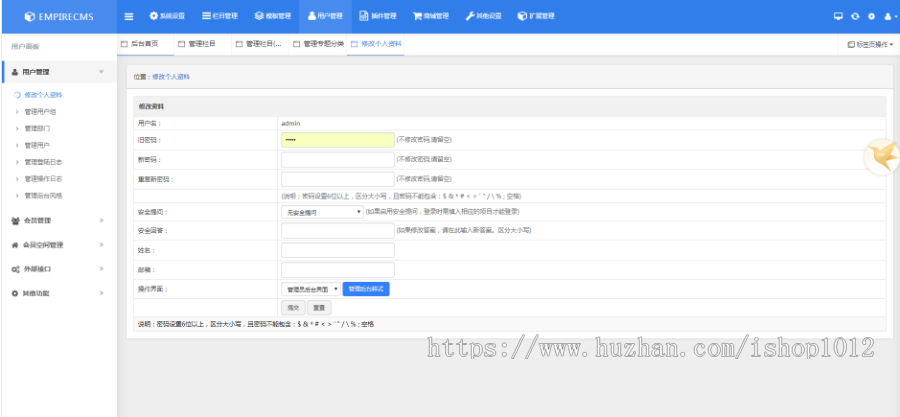Open 管理操作日志 in the sidebar

pos(43,179)
